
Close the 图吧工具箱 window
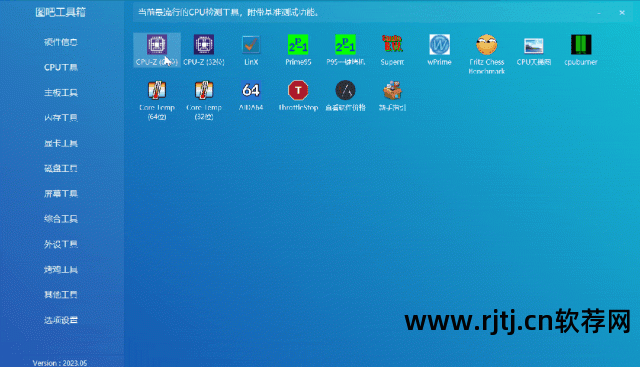pyautogui.click(x=622, y=13)
